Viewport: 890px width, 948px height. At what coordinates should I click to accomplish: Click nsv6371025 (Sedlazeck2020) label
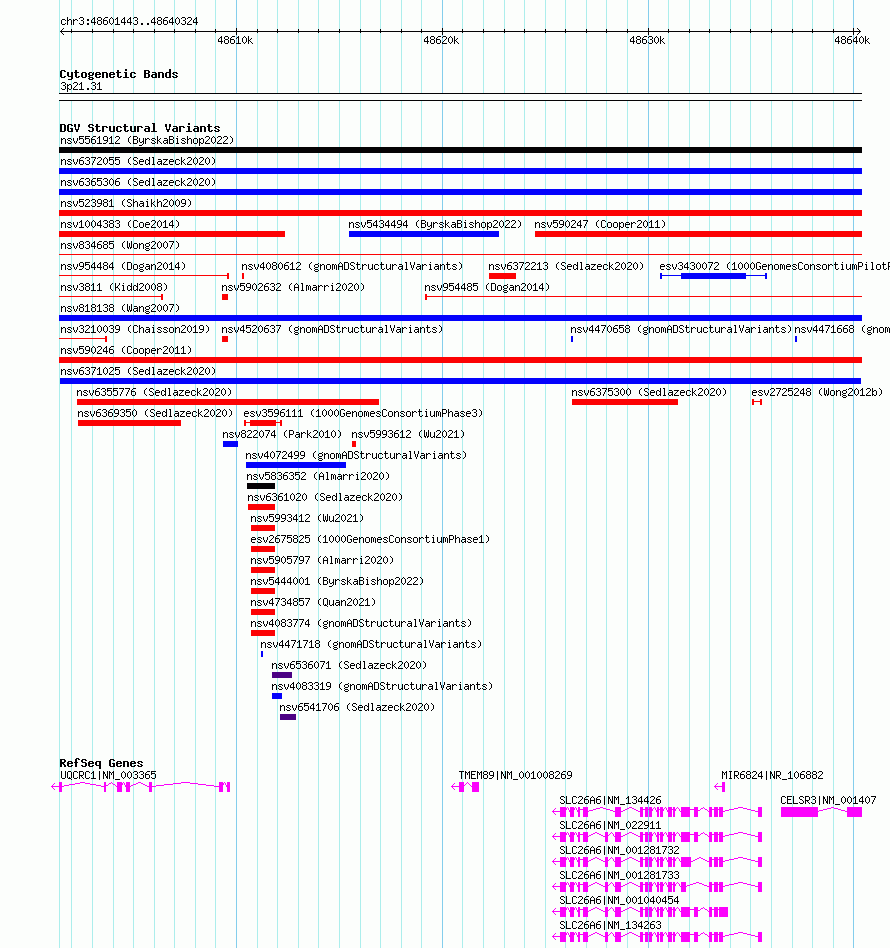(138, 371)
